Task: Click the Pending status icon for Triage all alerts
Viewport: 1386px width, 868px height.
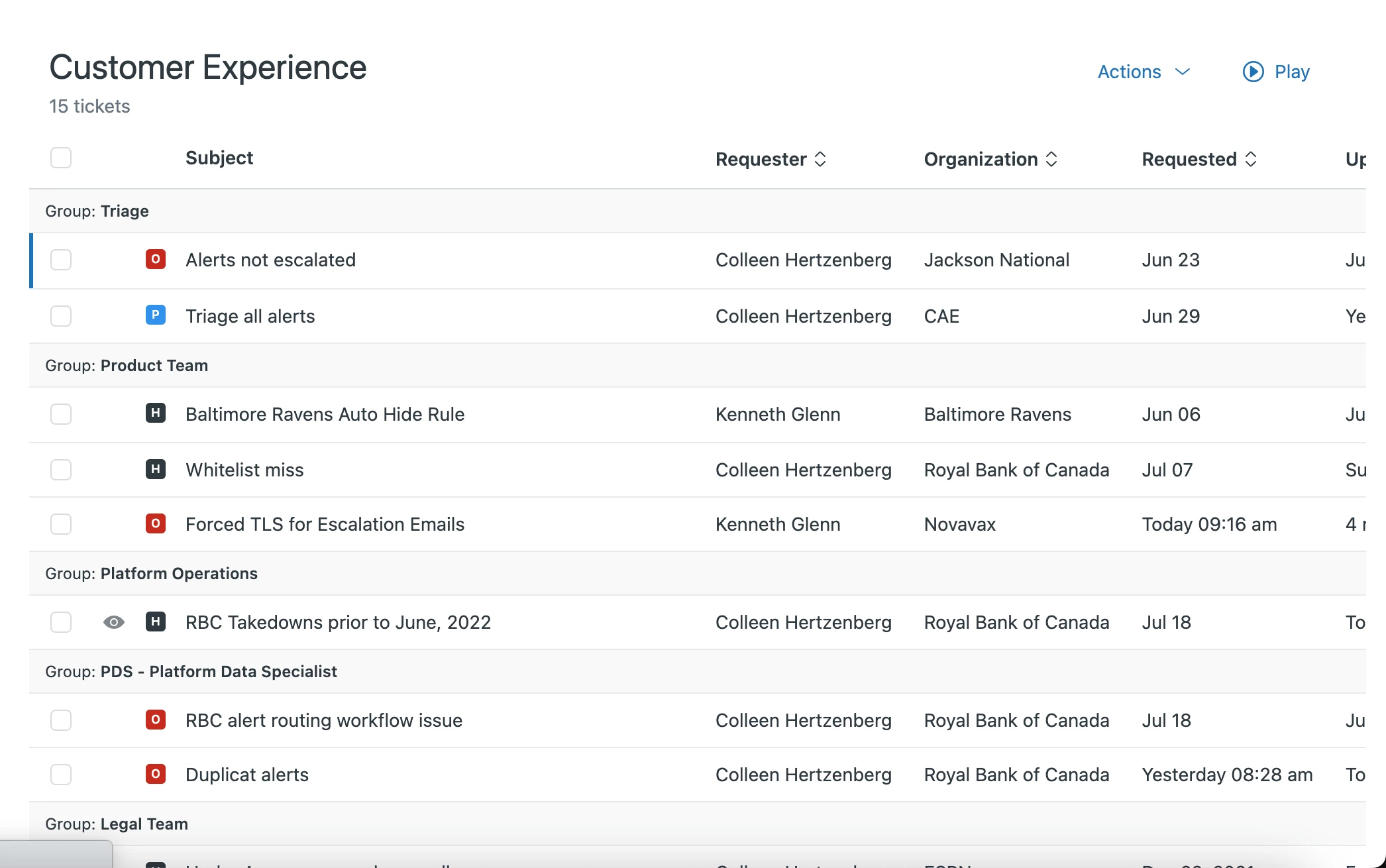Action: pyautogui.click(x=155, y=315)
